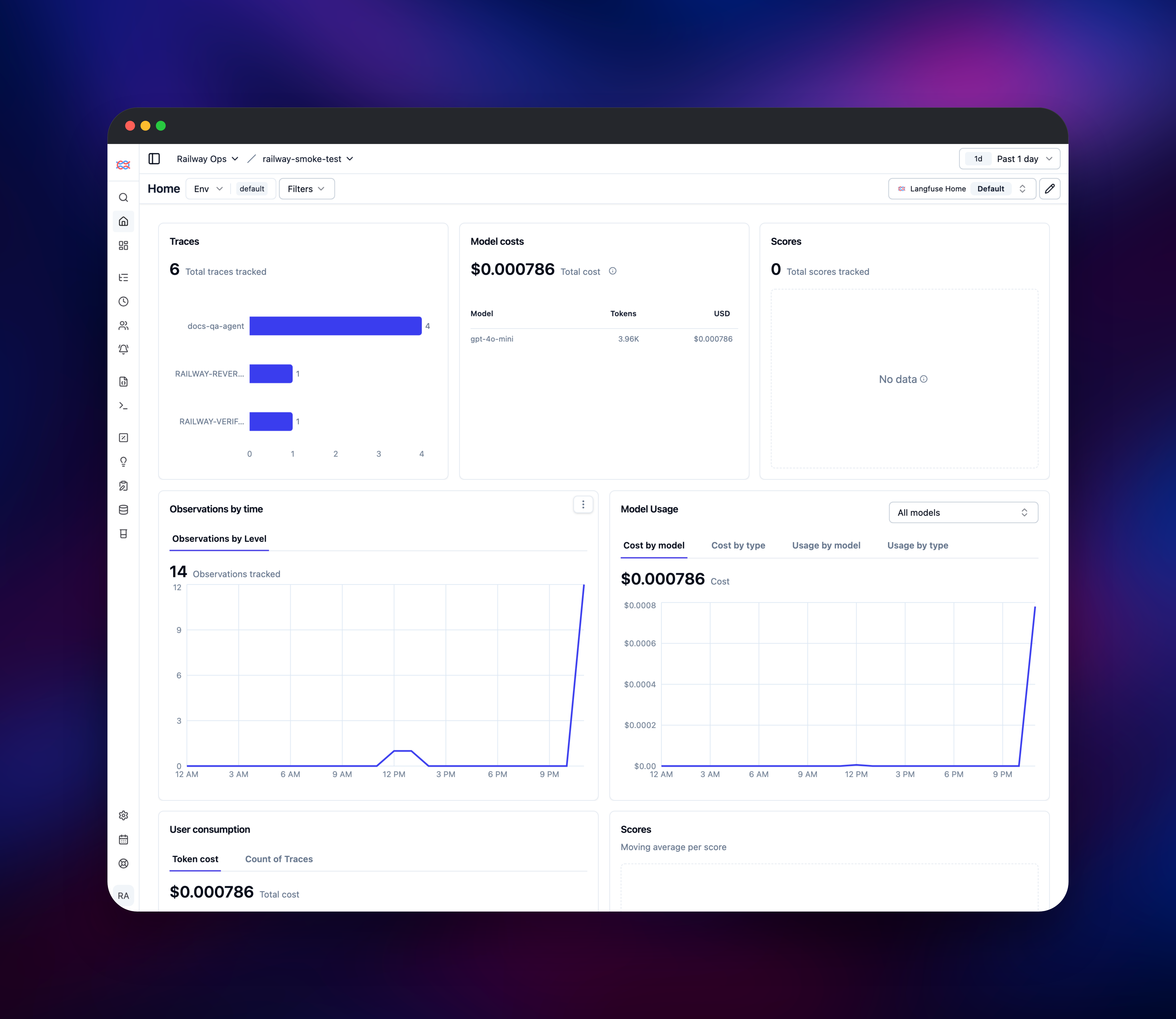Open Sessions clock icon in sidebar
Screen dimensions: 1176x1019
(x=123, y=301)
